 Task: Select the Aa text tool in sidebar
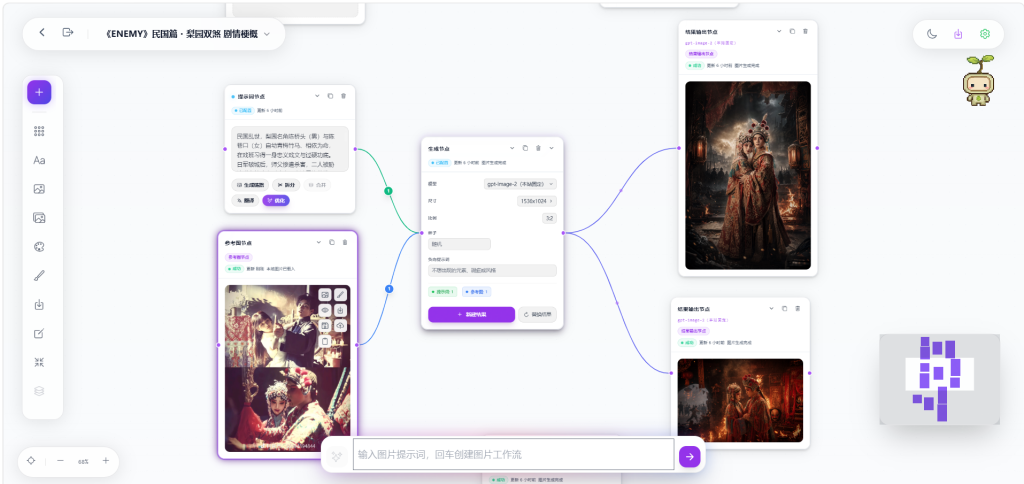click(39, 160)
